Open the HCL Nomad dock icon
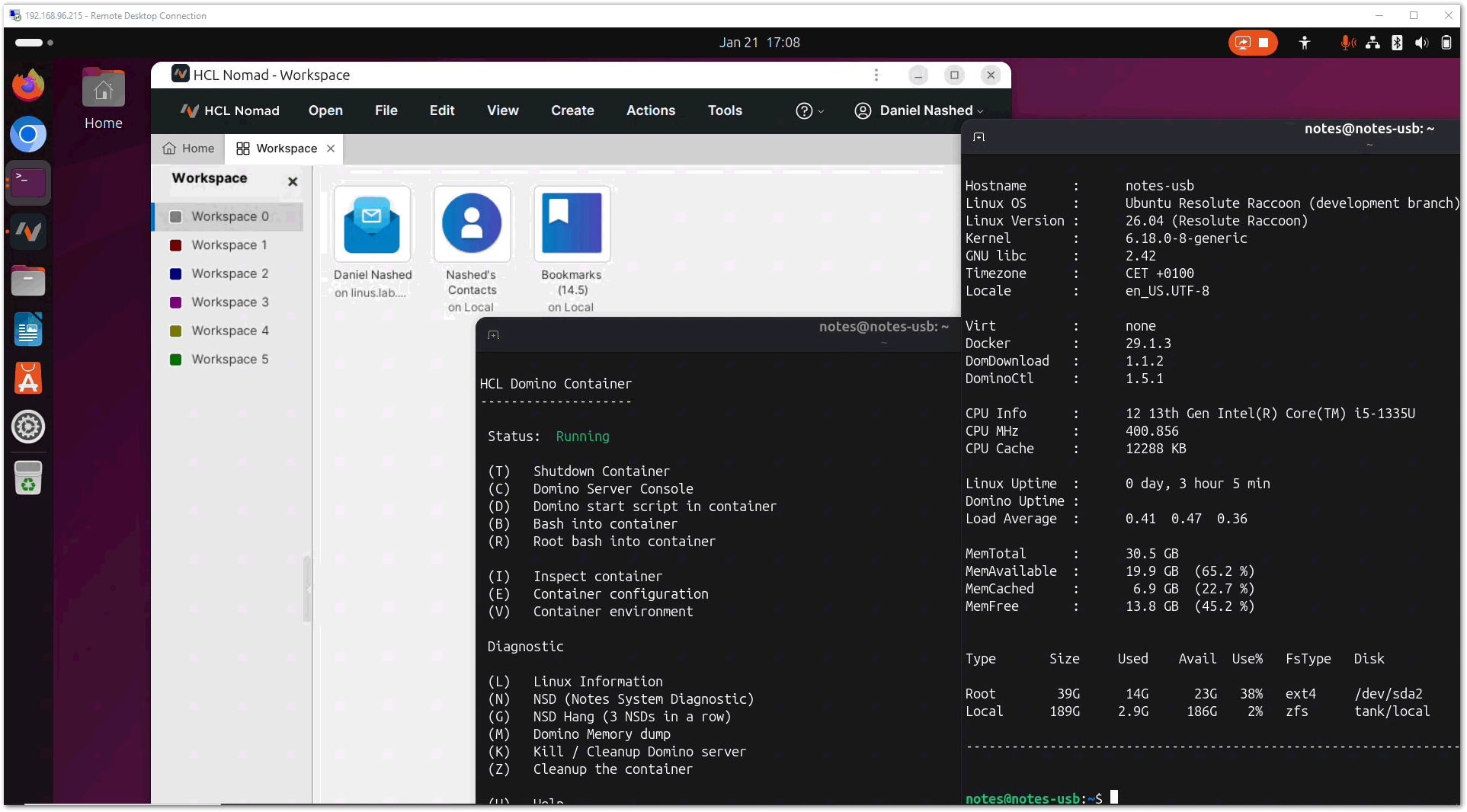Screen dimensions: 1467x812 coord(28,232)
